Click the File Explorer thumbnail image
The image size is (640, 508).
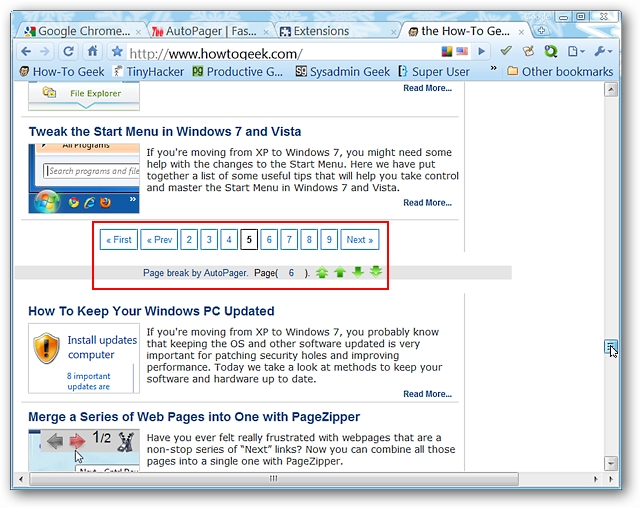tap(84, 95)
